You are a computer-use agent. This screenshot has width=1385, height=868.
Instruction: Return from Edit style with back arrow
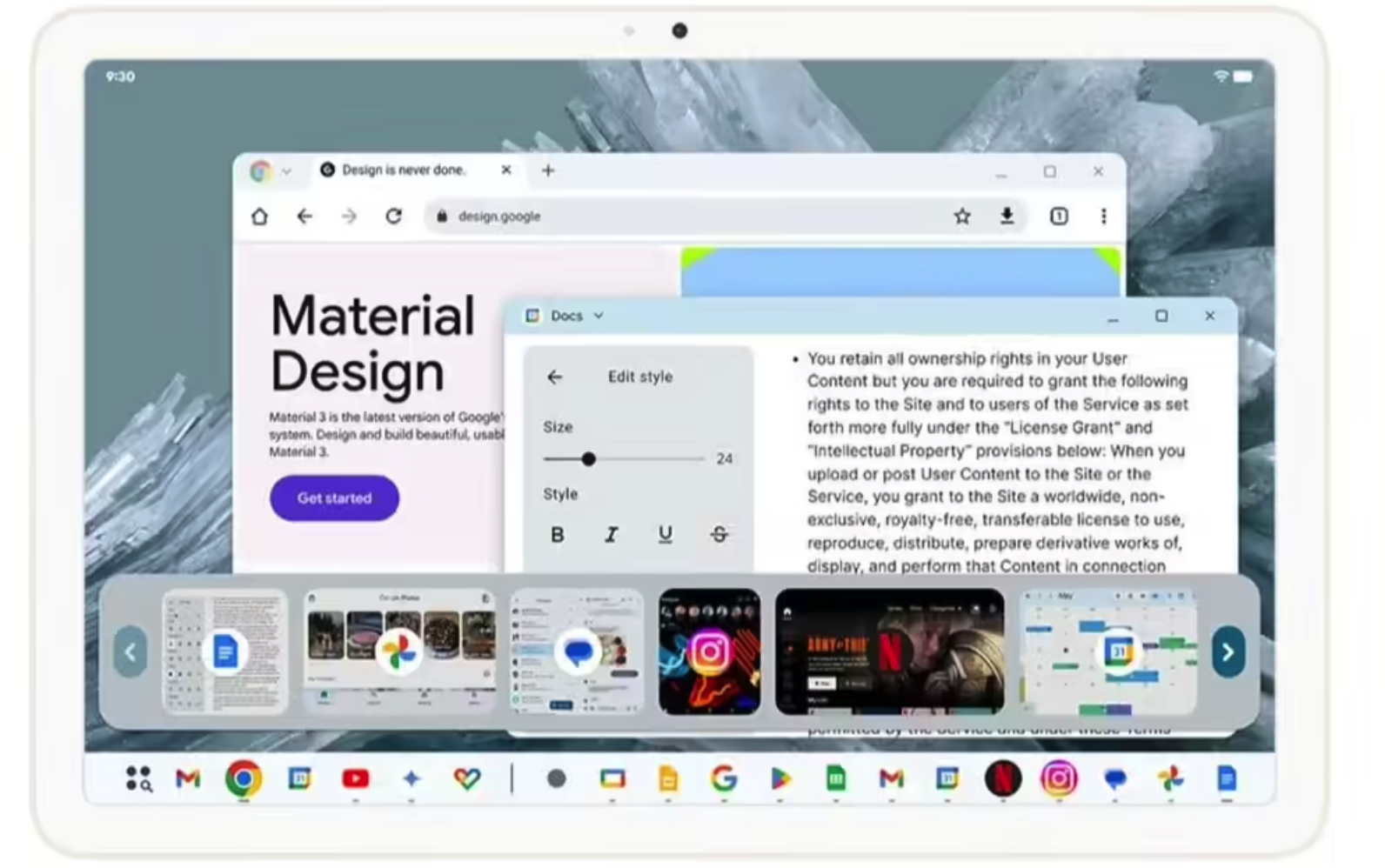555,377
